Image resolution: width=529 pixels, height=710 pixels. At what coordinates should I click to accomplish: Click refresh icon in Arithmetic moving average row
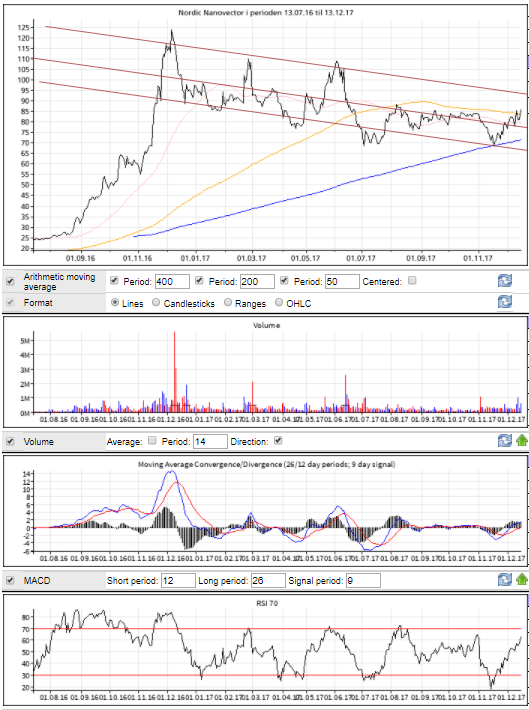point(505,281)
